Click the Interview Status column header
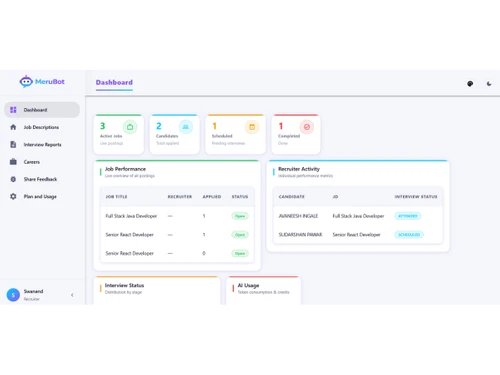 [416, 197]
